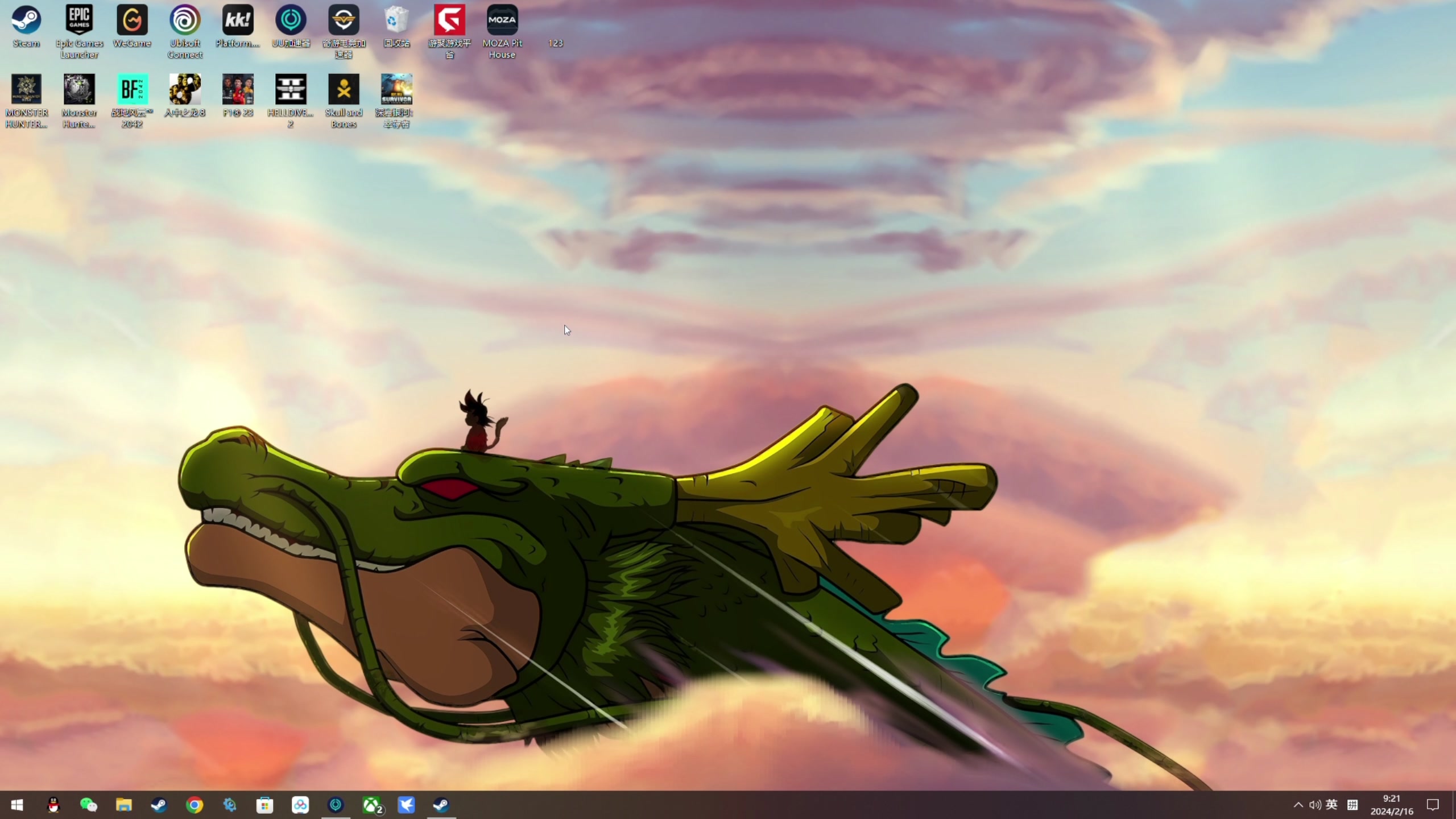Viewport: 1456px width, 819px height.
Task: Open Google Chrome from the taskbar
Action: pos(195,805)
